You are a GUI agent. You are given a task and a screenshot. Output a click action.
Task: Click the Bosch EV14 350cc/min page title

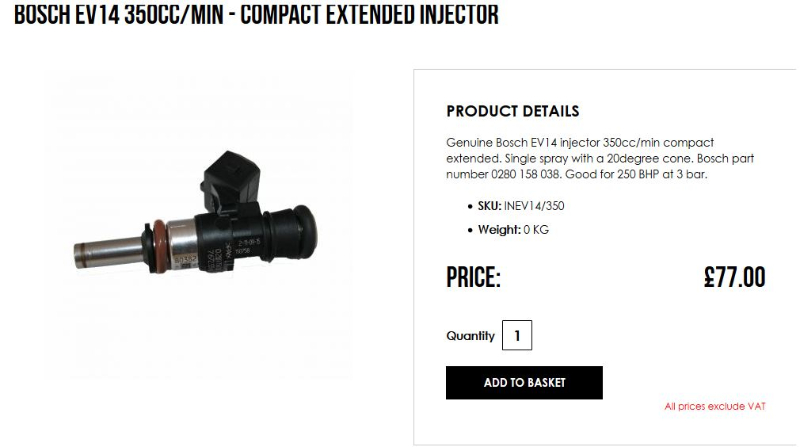coord(256,17)
